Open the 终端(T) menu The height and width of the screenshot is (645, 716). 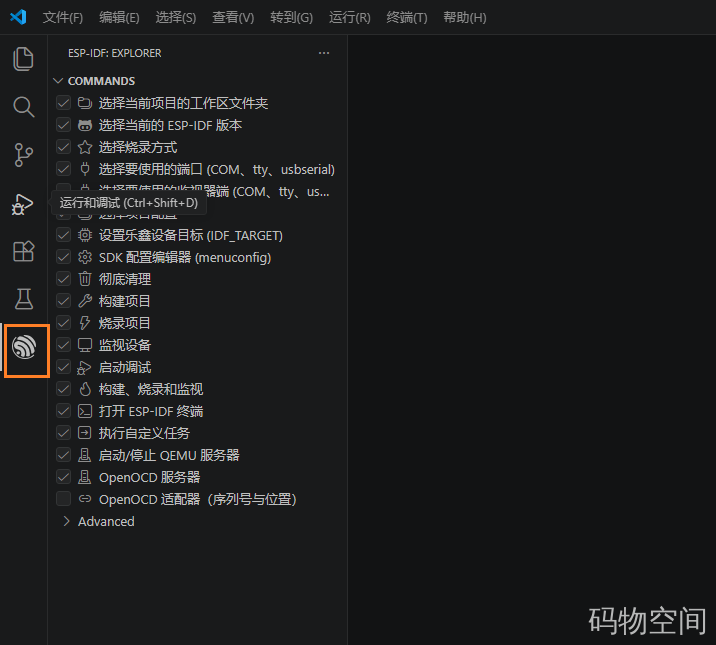click(x=407, y=18)
